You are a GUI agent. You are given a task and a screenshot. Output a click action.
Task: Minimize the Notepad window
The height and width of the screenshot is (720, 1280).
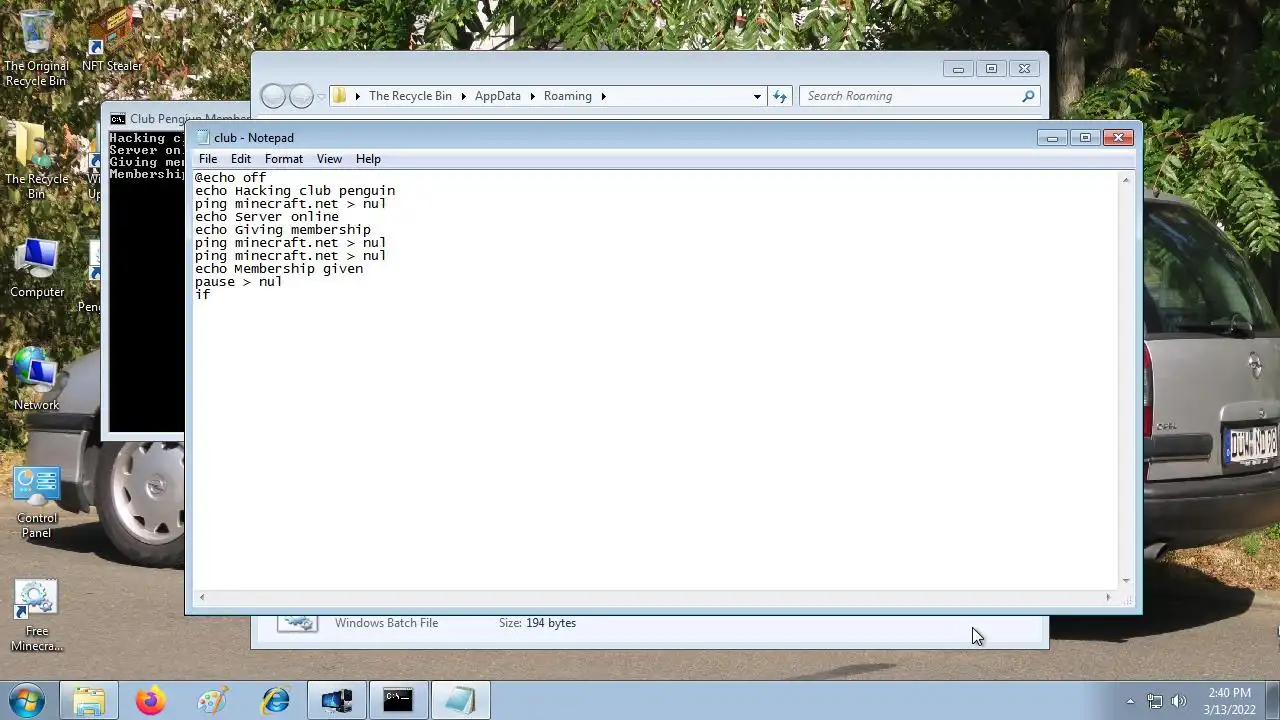(x=1052, y=138)
